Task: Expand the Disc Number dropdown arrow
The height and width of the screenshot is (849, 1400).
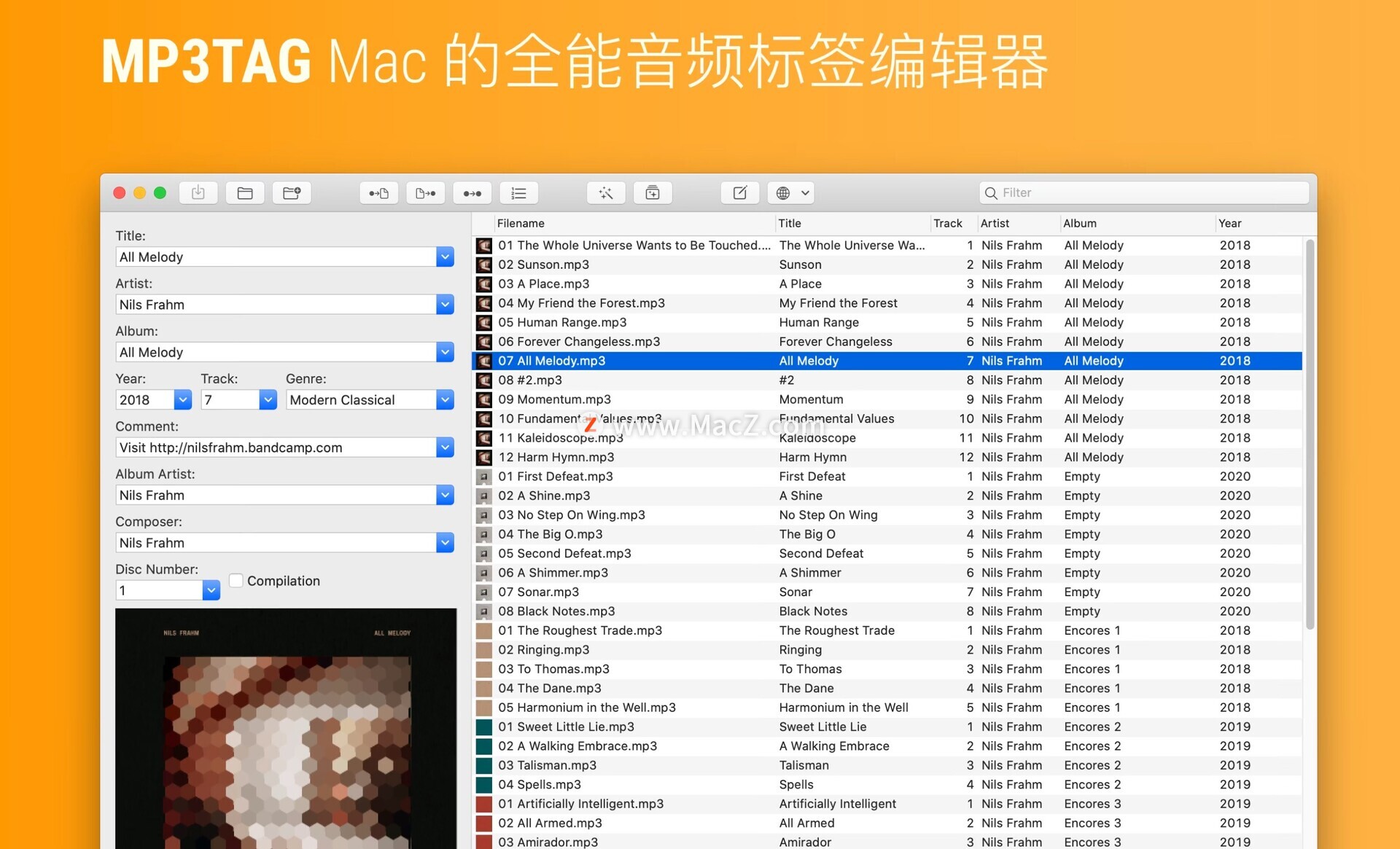Action: [x=211, y=590]
